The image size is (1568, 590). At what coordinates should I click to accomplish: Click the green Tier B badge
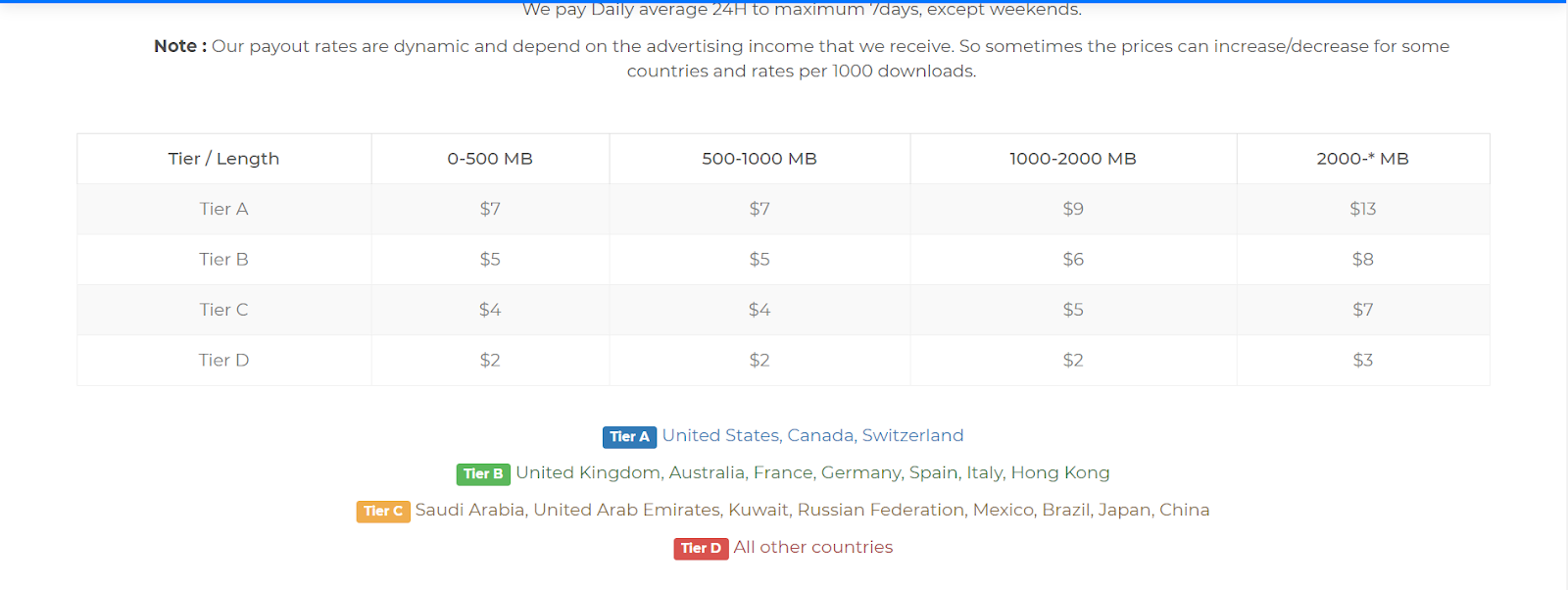click(483, 474)
